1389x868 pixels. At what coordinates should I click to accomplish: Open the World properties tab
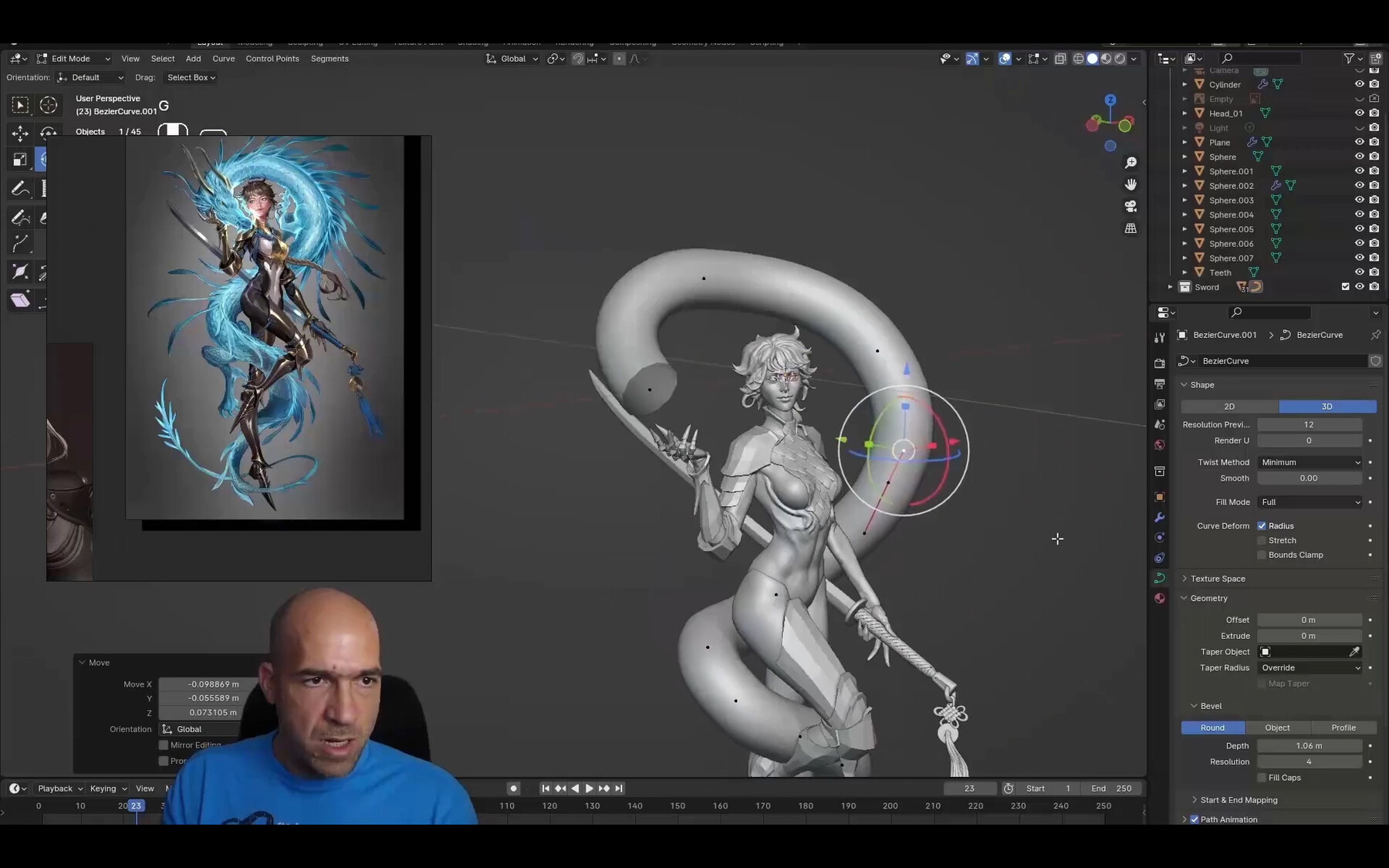(x=1159, y=445)
